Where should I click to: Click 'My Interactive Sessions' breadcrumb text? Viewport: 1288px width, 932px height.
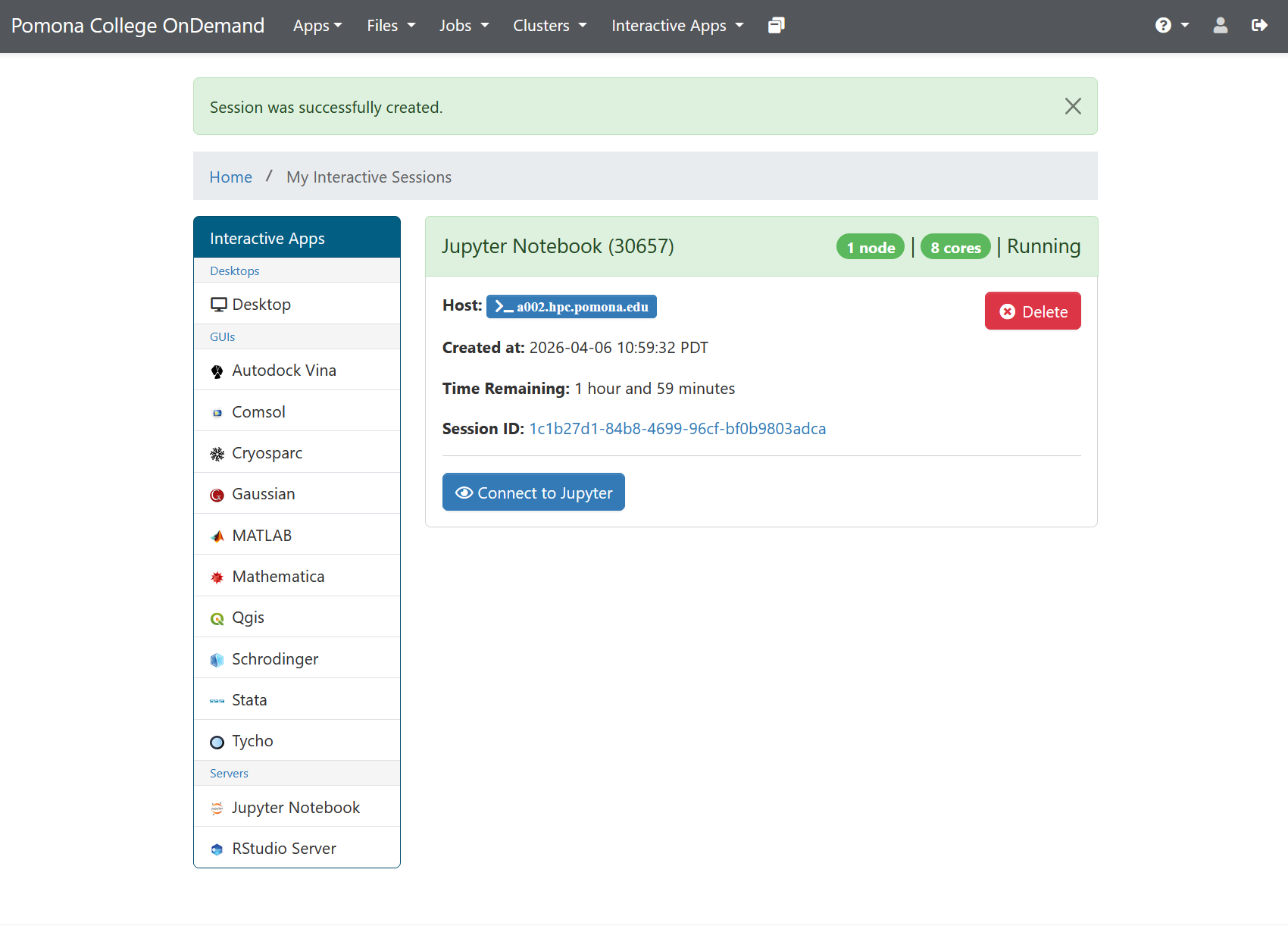pos(369,177)
